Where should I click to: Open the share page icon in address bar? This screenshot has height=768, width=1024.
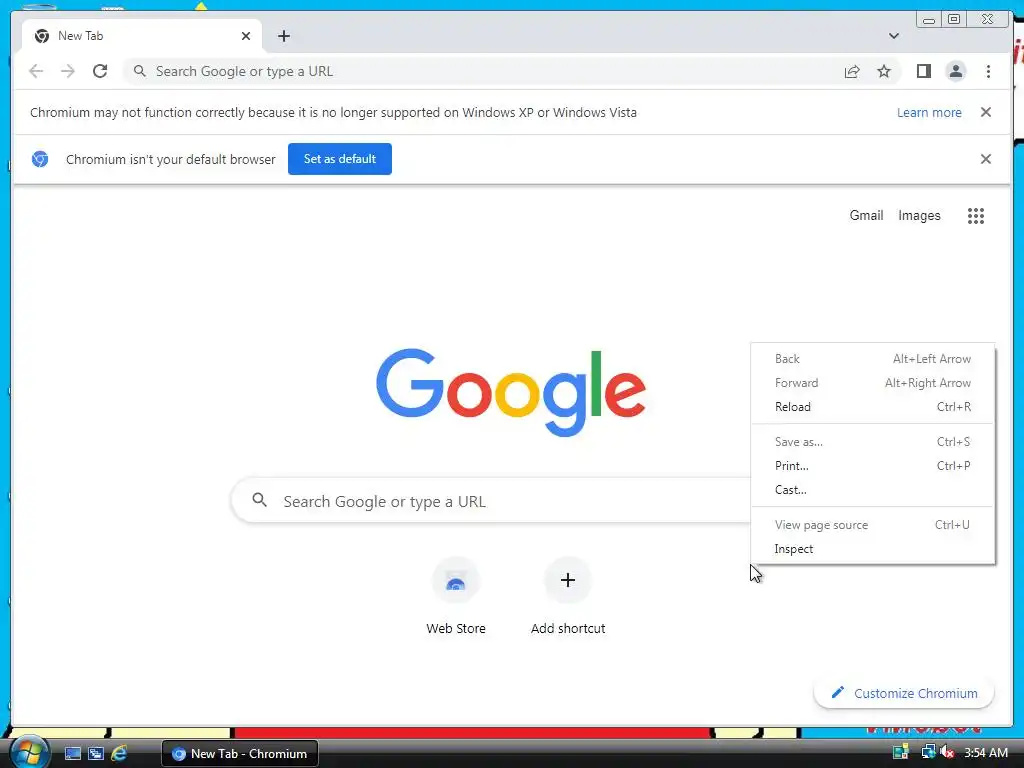852,71
